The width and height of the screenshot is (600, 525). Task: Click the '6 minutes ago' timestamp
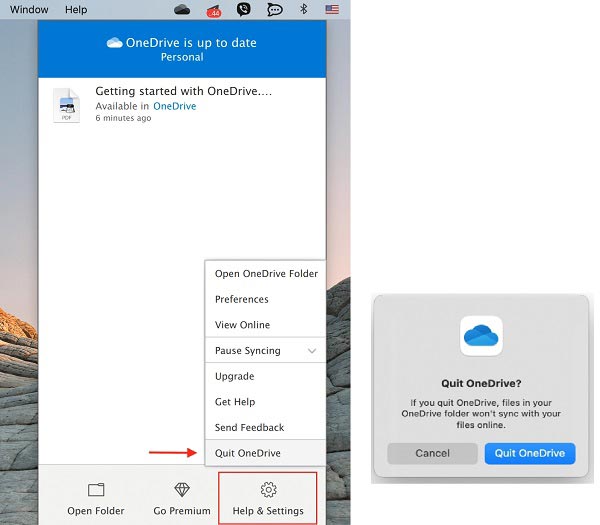tap(123, 118)
